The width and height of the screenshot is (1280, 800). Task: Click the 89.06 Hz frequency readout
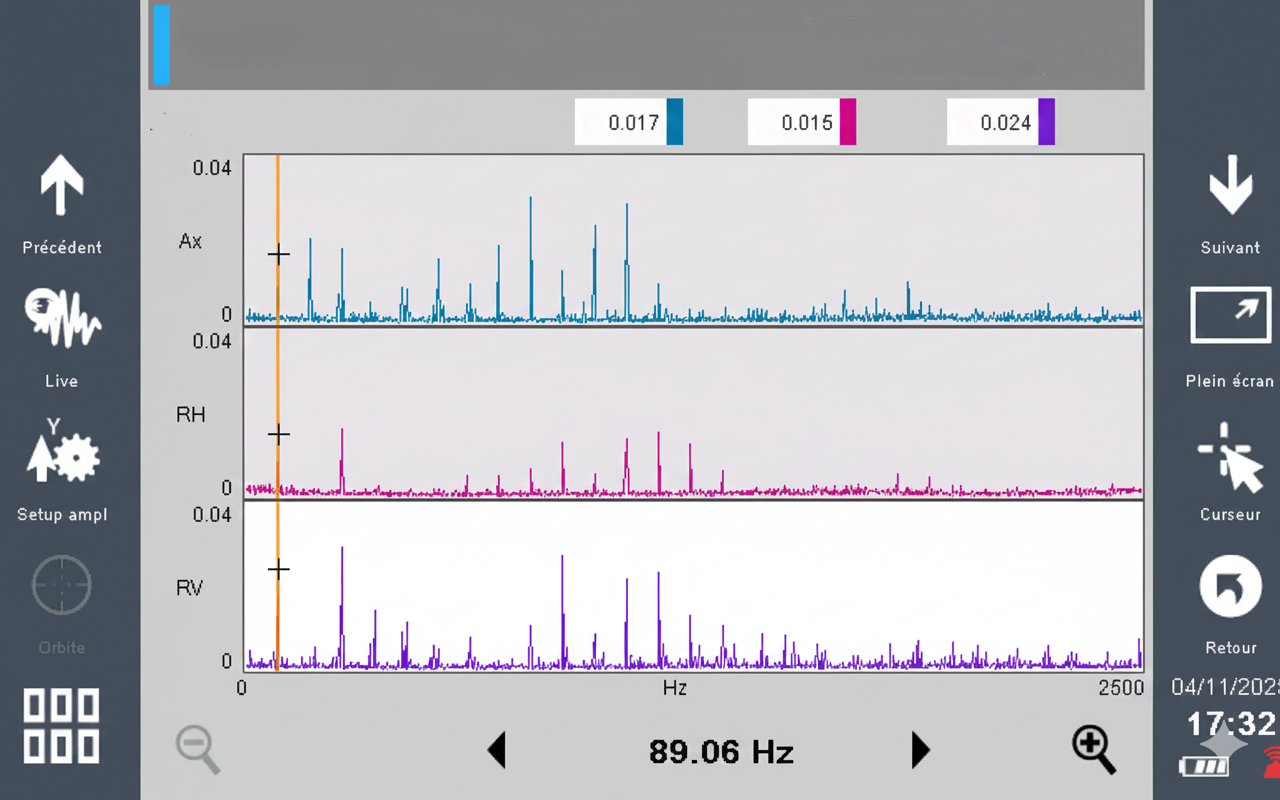tap(721, 751)
